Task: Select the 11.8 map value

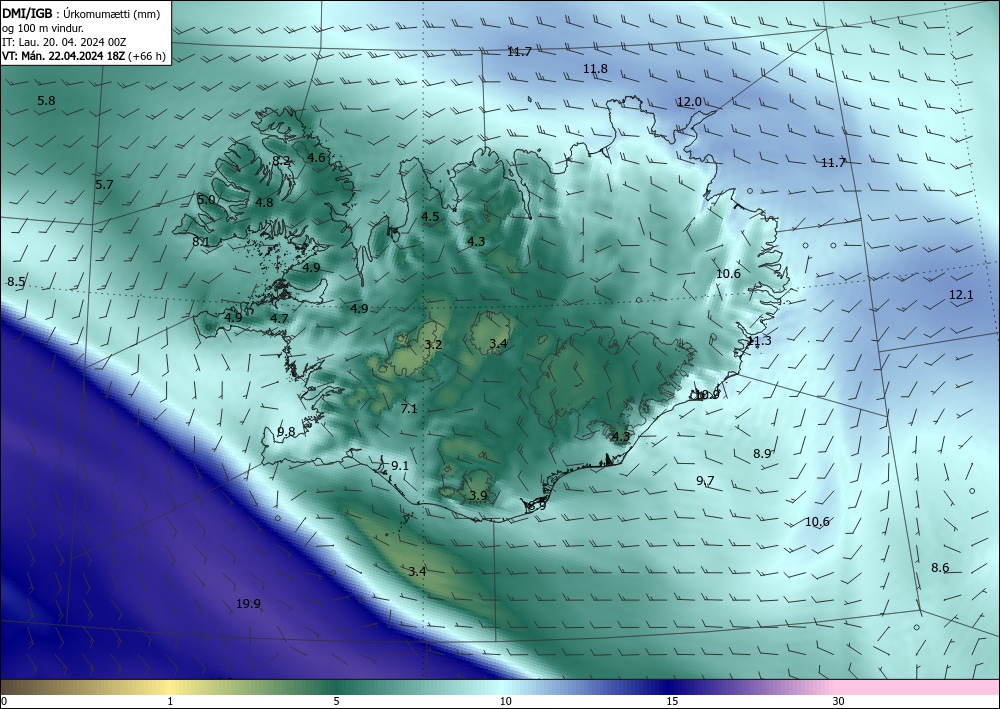Action: [x=596, y=68]
